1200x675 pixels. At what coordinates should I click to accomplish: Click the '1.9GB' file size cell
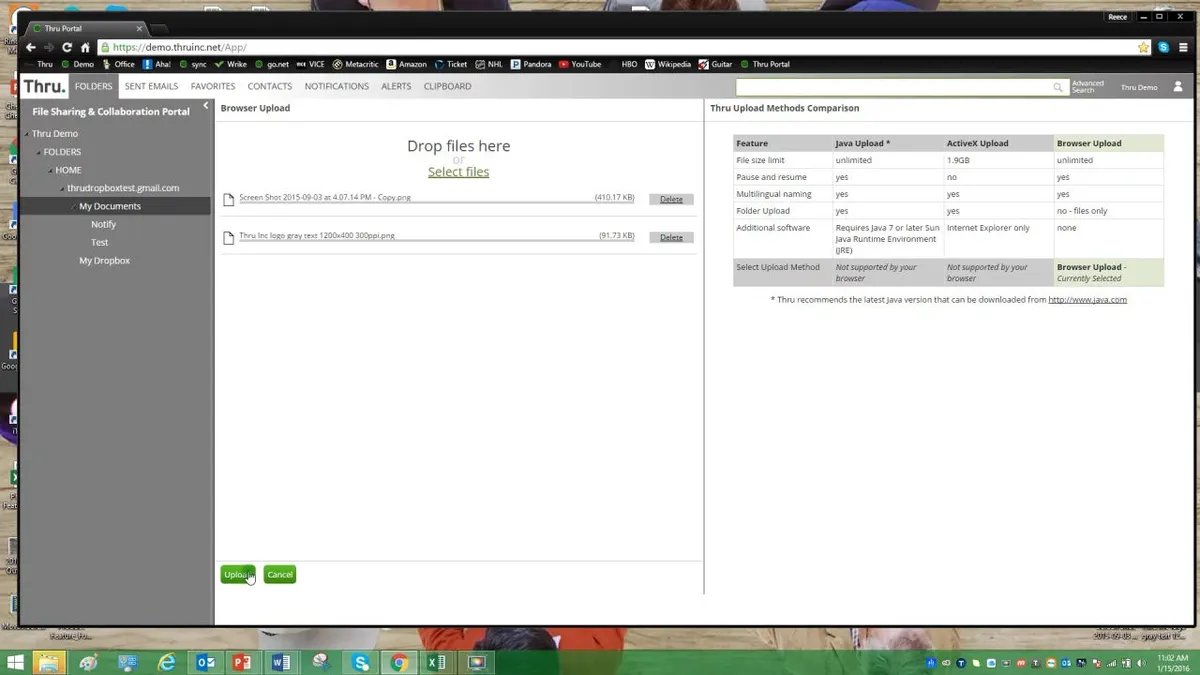[x=998, y=160]
